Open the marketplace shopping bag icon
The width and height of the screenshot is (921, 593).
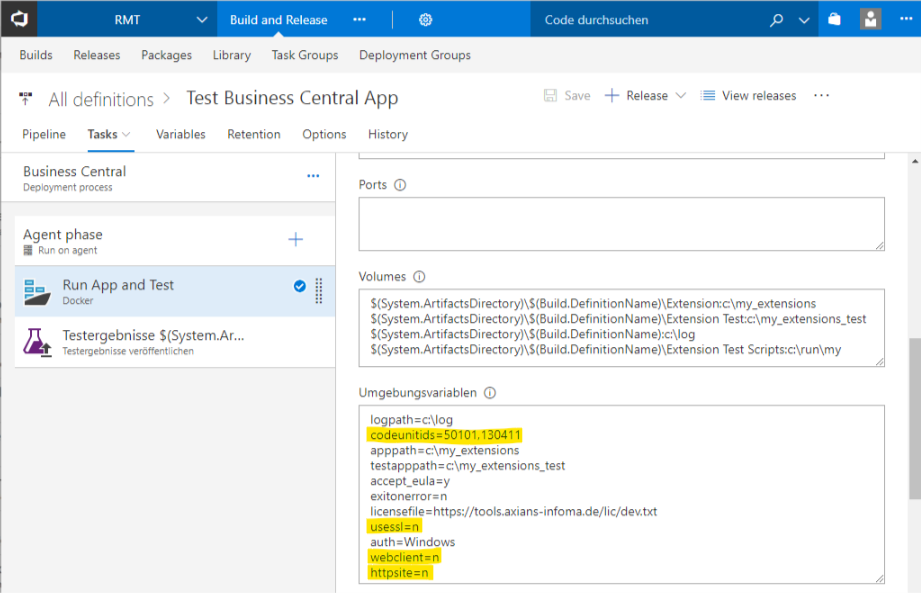(834, 19)
